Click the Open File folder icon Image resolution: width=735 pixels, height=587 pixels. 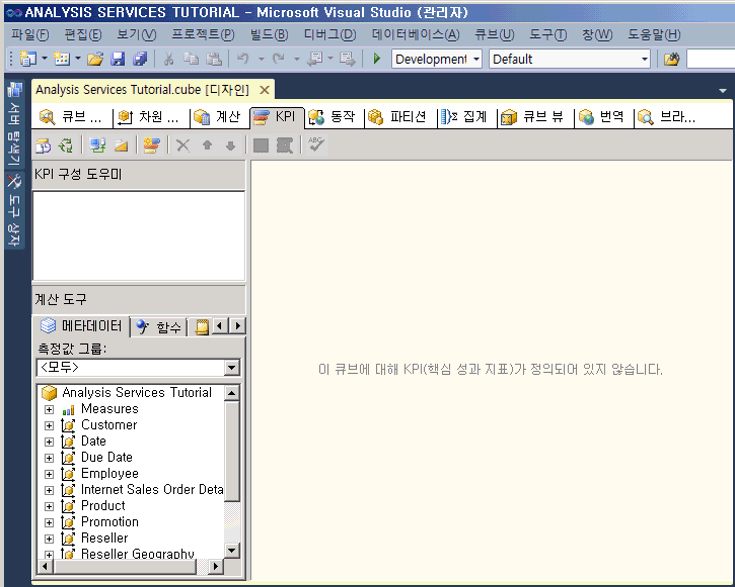coord(95,59)
